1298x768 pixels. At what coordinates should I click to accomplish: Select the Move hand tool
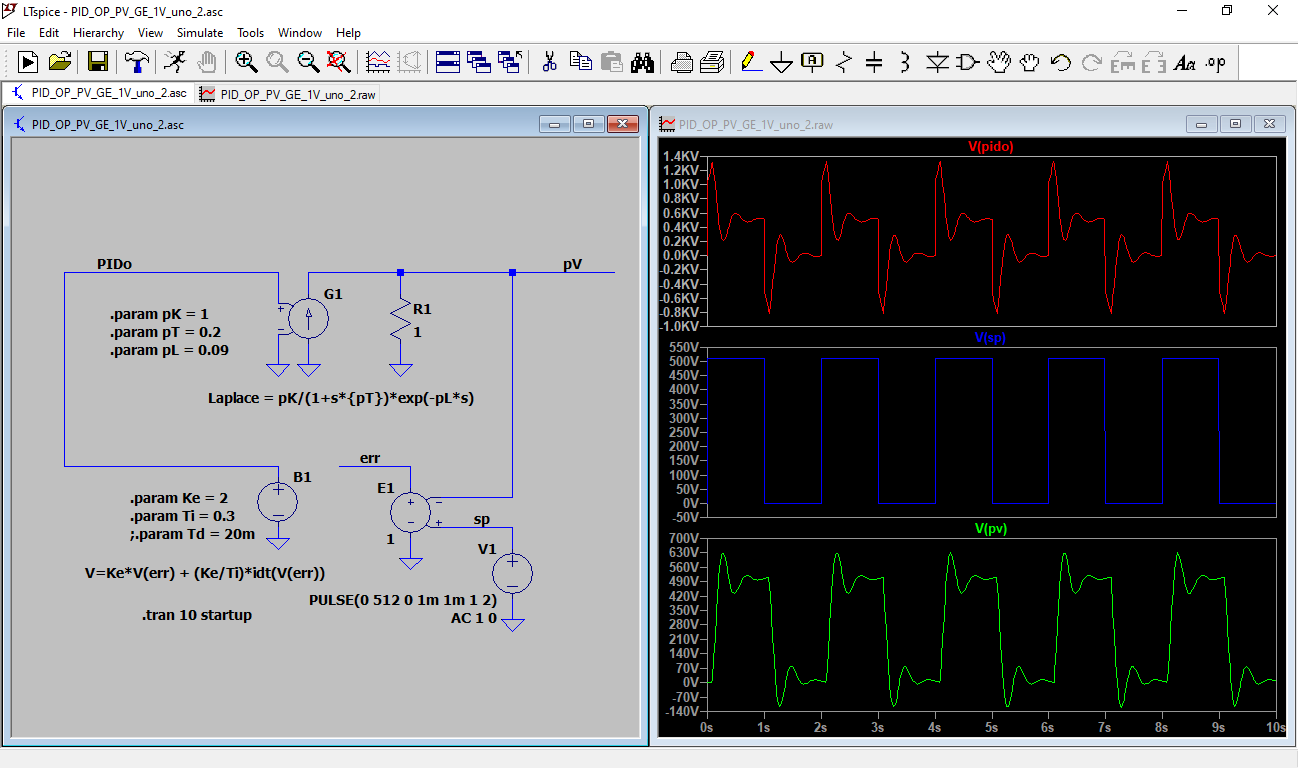pyautogui.click(x=998, y=62)
